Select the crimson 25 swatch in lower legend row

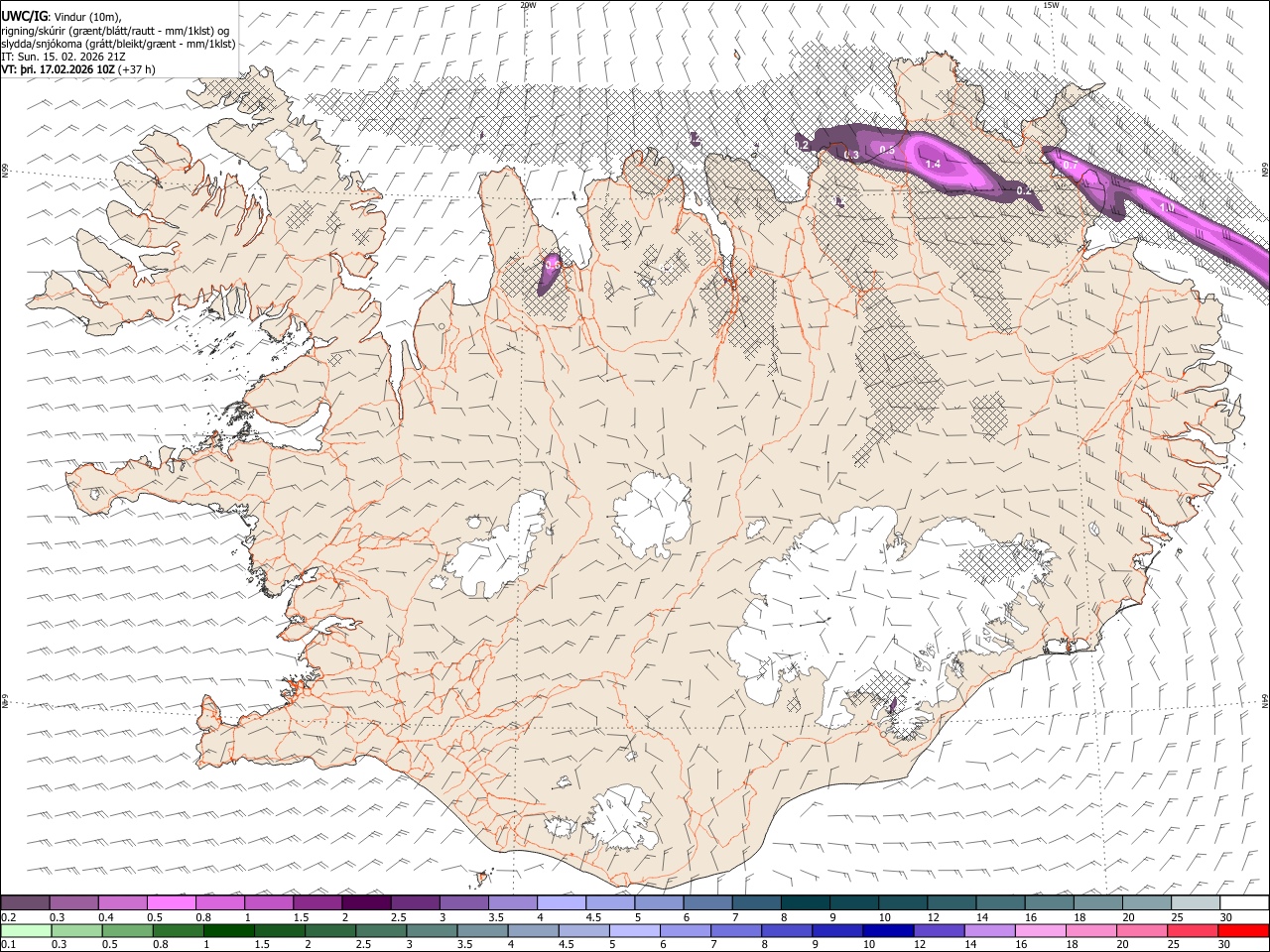(1192, 930)
